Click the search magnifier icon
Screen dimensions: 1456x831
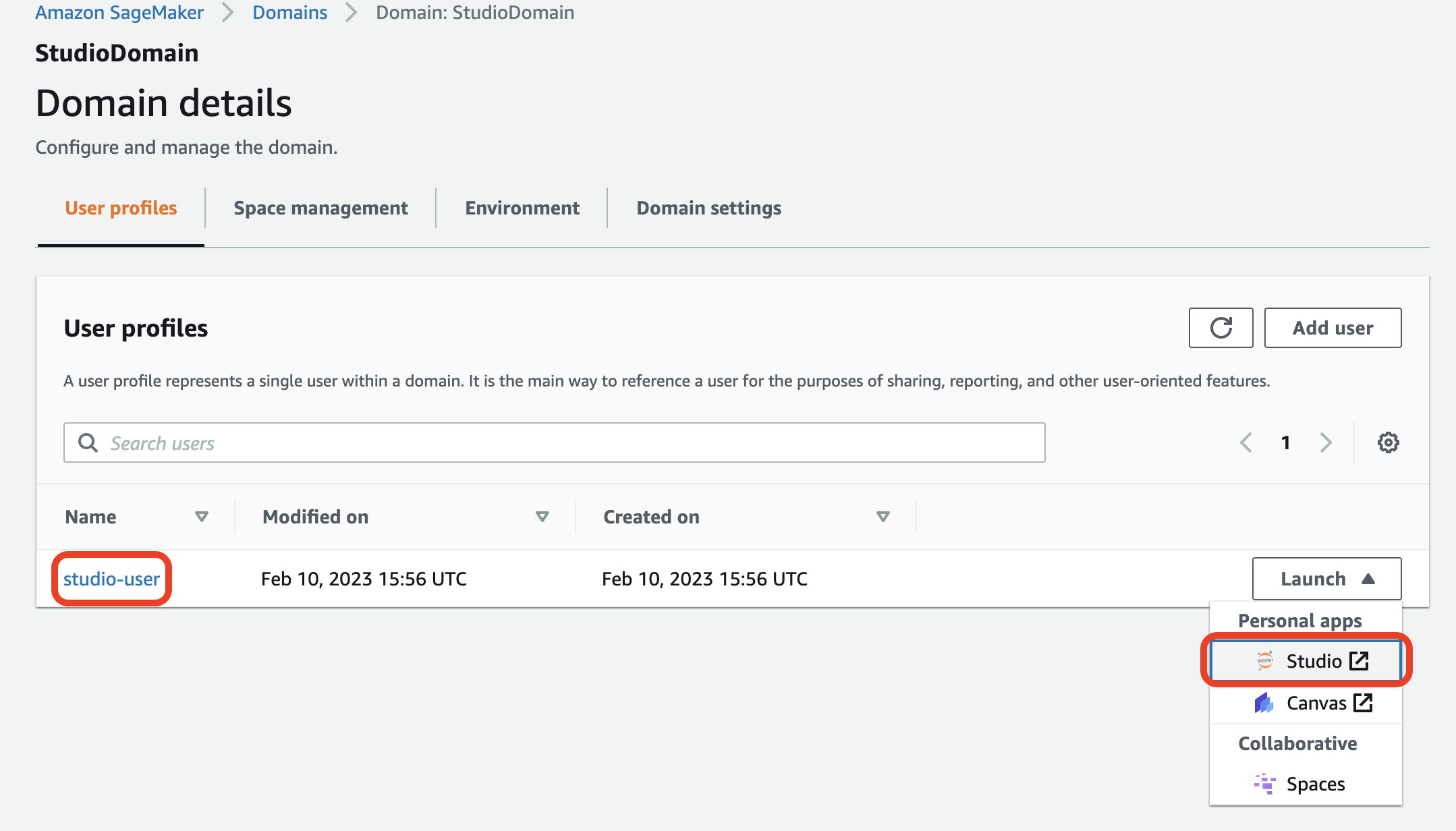click(88, 442)
